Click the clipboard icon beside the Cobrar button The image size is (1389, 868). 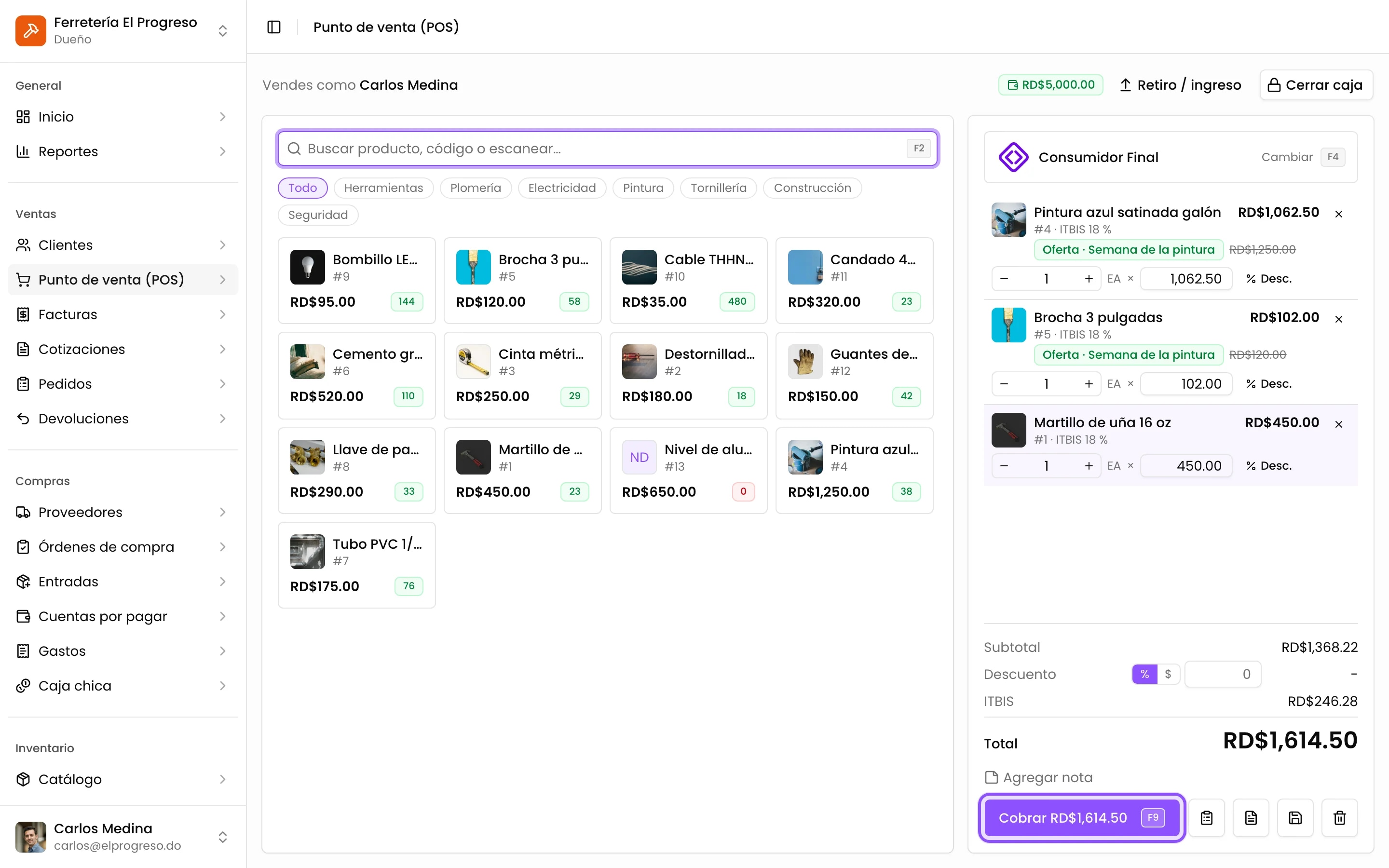tap(1207, 817)
